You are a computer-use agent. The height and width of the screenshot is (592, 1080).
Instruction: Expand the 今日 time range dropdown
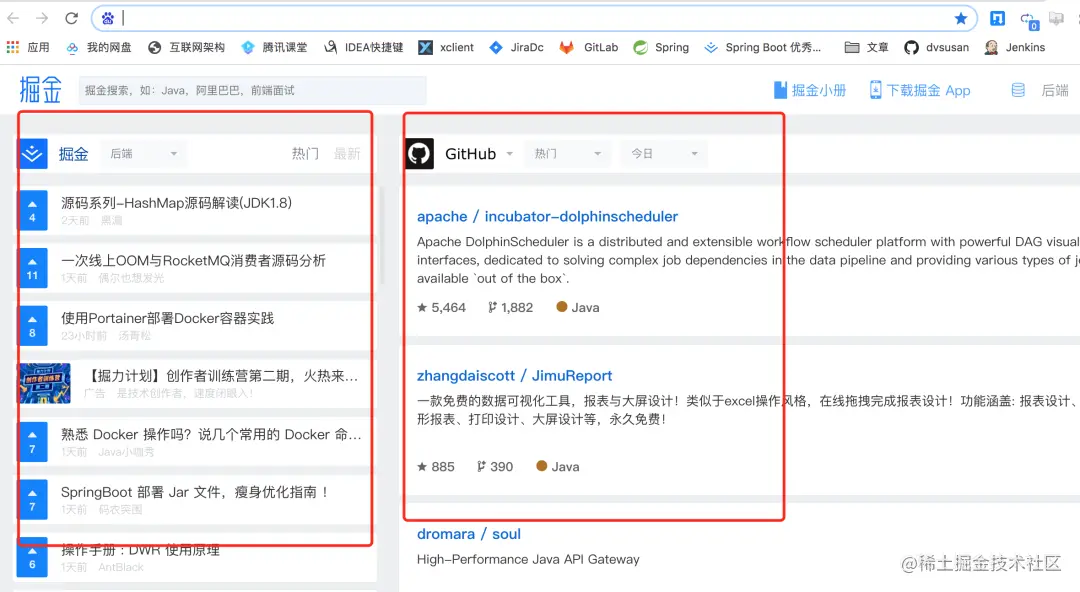(x=662, y=153)
